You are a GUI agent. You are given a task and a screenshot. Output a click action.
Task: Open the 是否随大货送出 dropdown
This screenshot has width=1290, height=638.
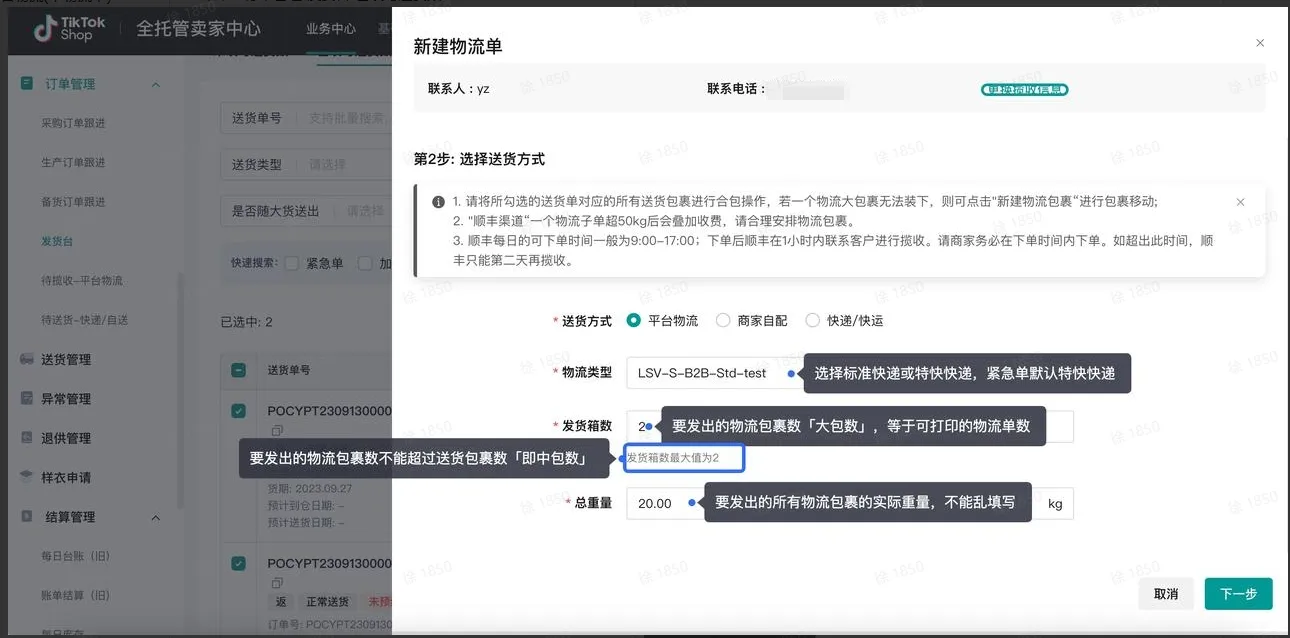(x=305, y=211)
